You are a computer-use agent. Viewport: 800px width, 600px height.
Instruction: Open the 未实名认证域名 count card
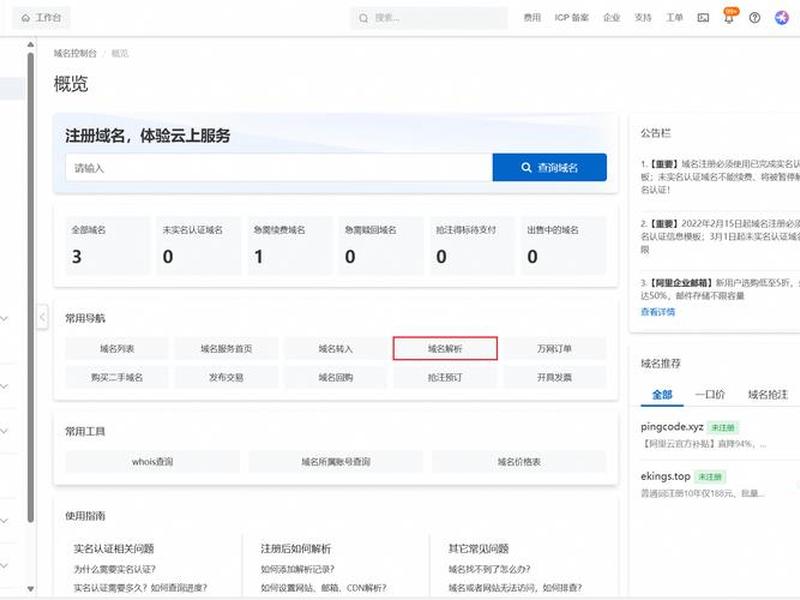click(199, 245)
